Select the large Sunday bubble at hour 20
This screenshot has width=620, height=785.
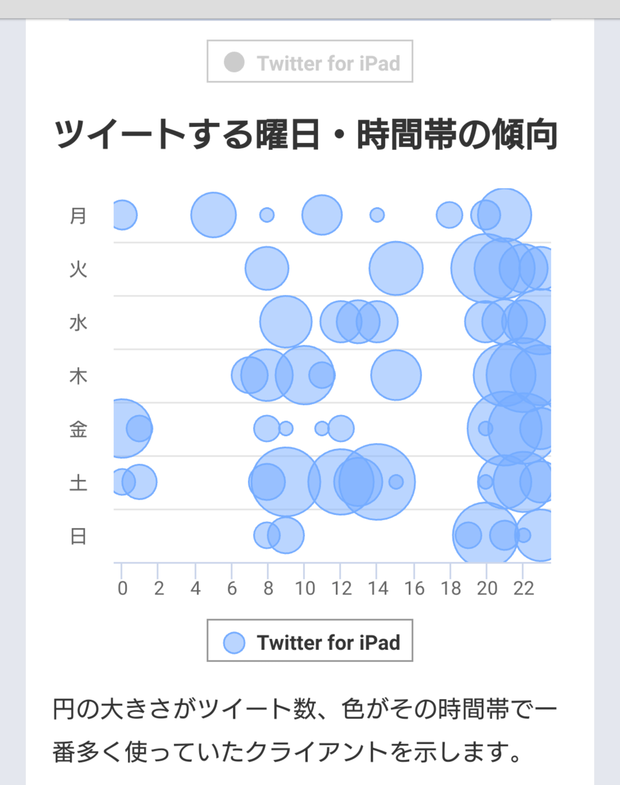[x=485, y=535]
